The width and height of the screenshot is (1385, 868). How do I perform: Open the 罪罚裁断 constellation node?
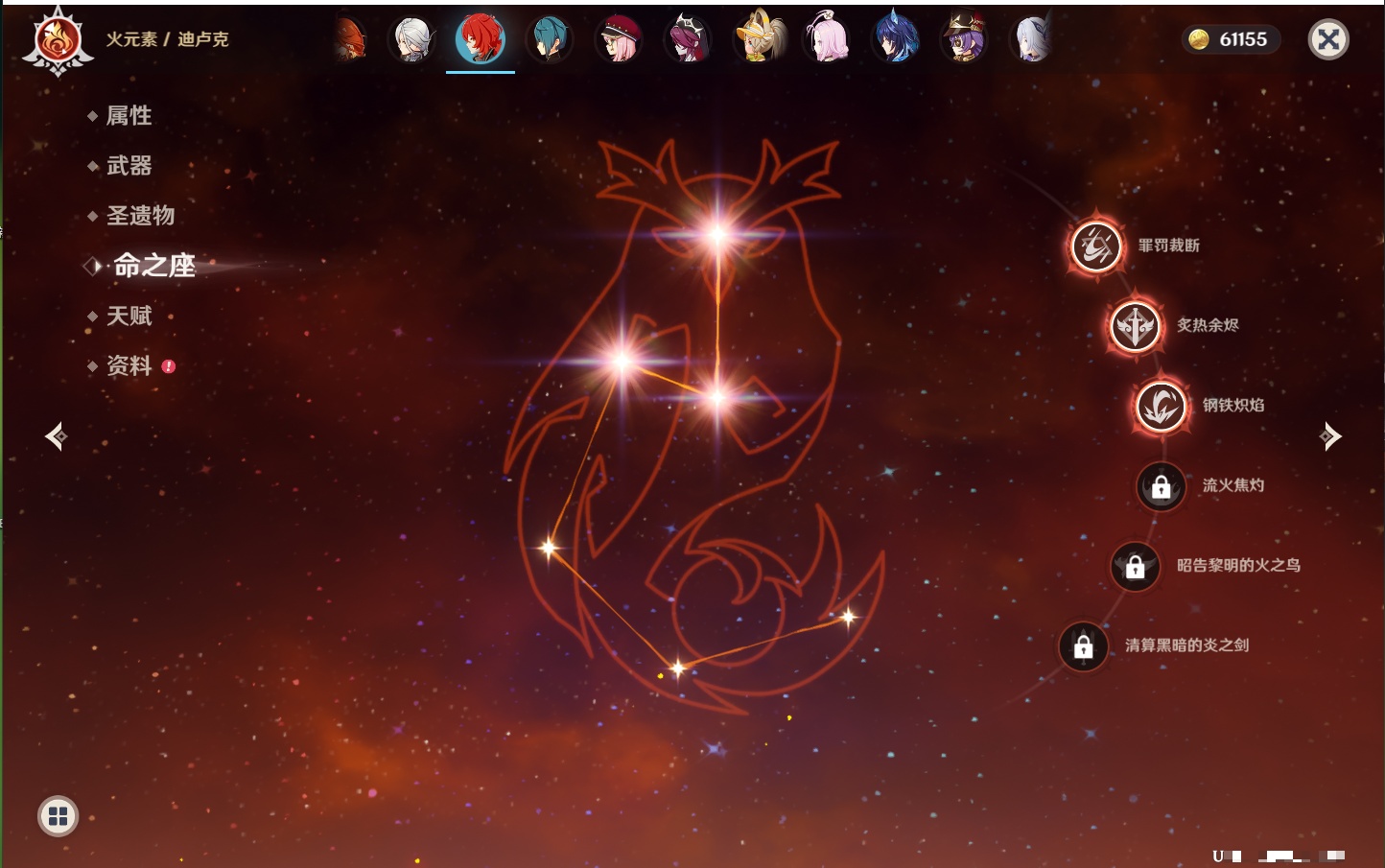pyautogui.click(x=1096, y=246)
